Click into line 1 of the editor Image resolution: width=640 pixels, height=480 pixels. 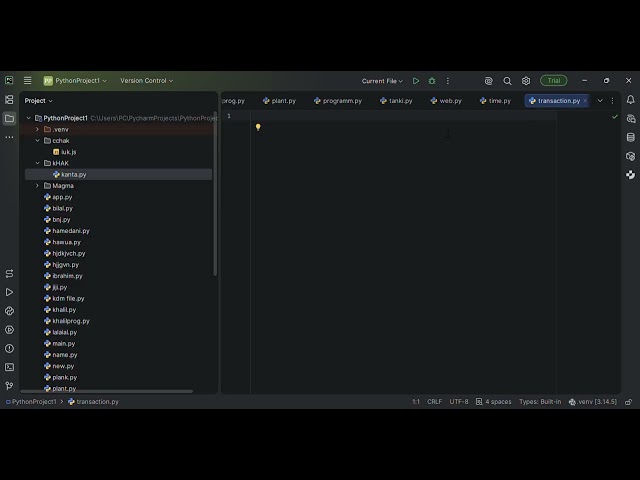(404, 116)
